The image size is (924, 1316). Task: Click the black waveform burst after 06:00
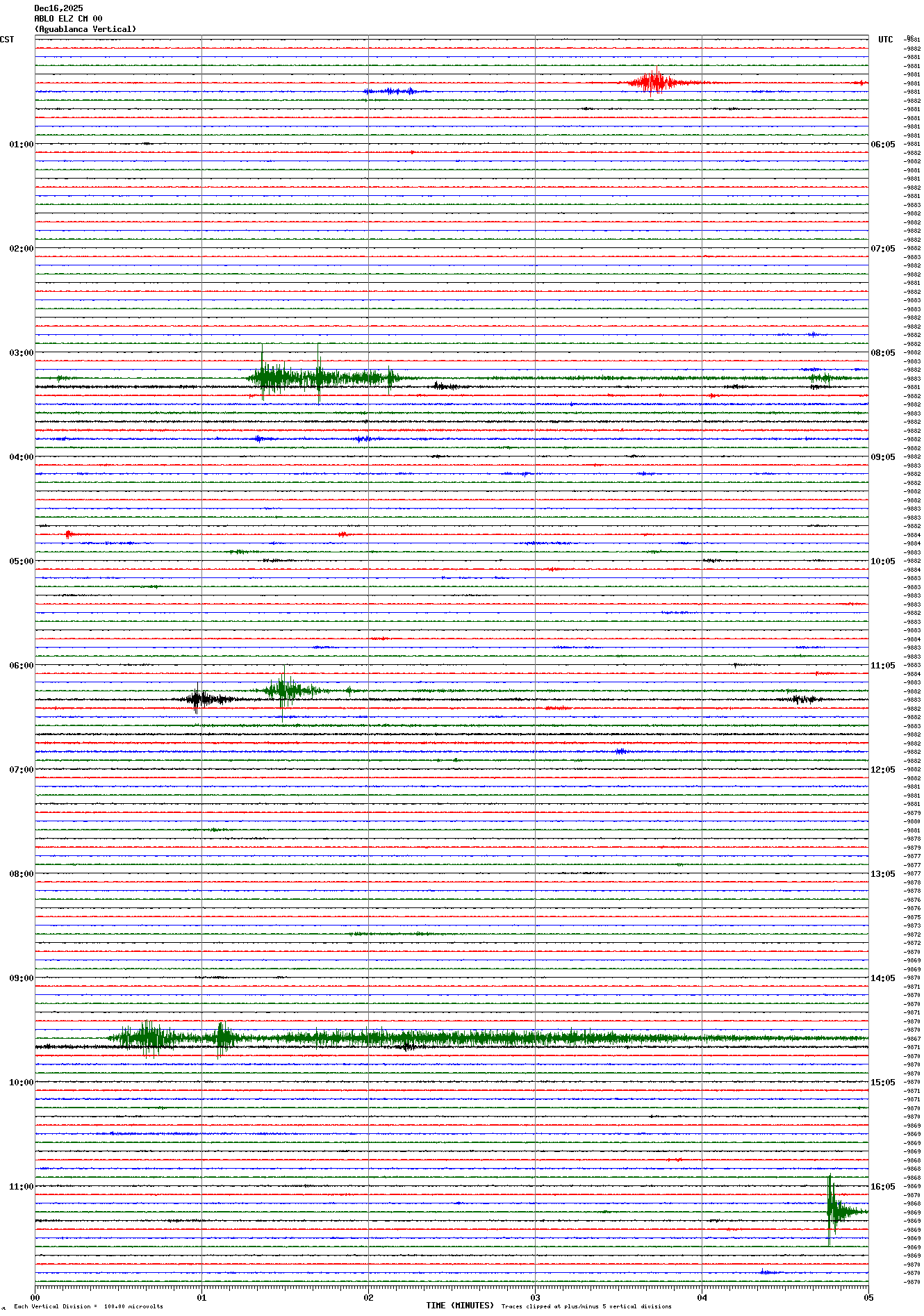[201, 699]
